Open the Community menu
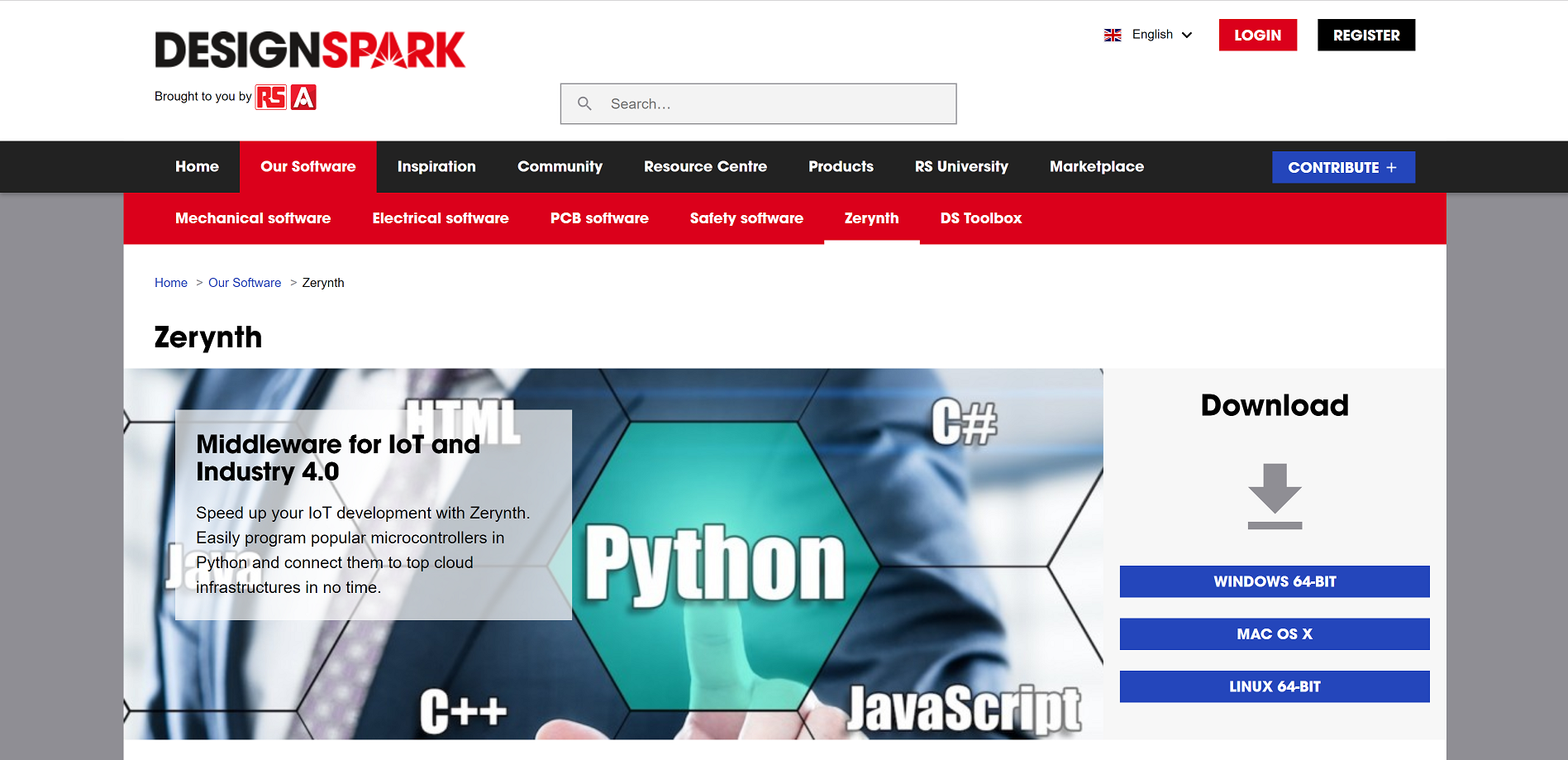The image size is (1568, 760). click(x=560, y=166)
